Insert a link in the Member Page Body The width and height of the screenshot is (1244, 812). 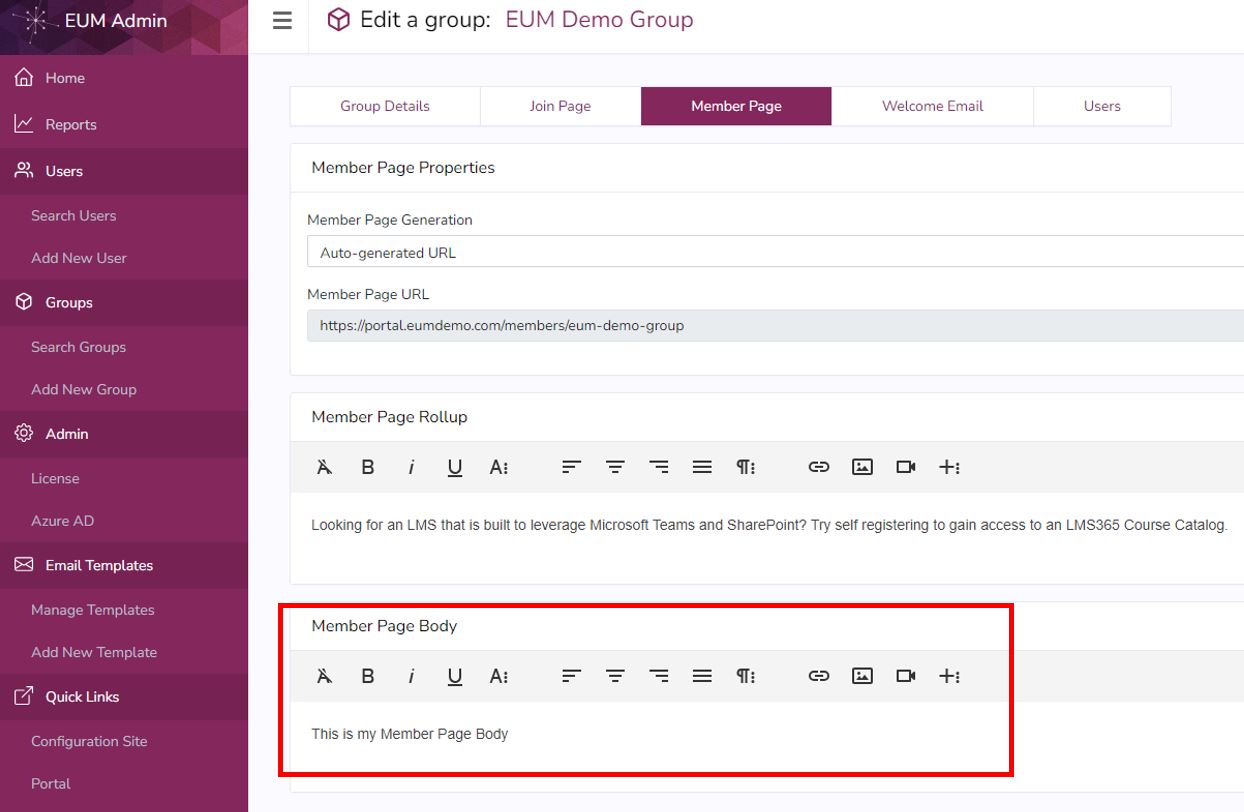click(x=818, y=675)
